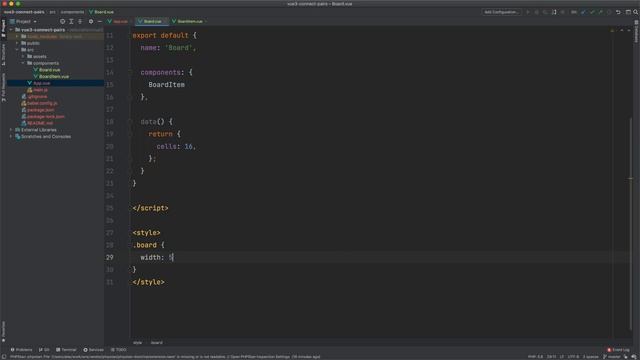Screen dimensions: 640x360
Task: Open the Problems tool window
Action: click(x=21, y=350)
